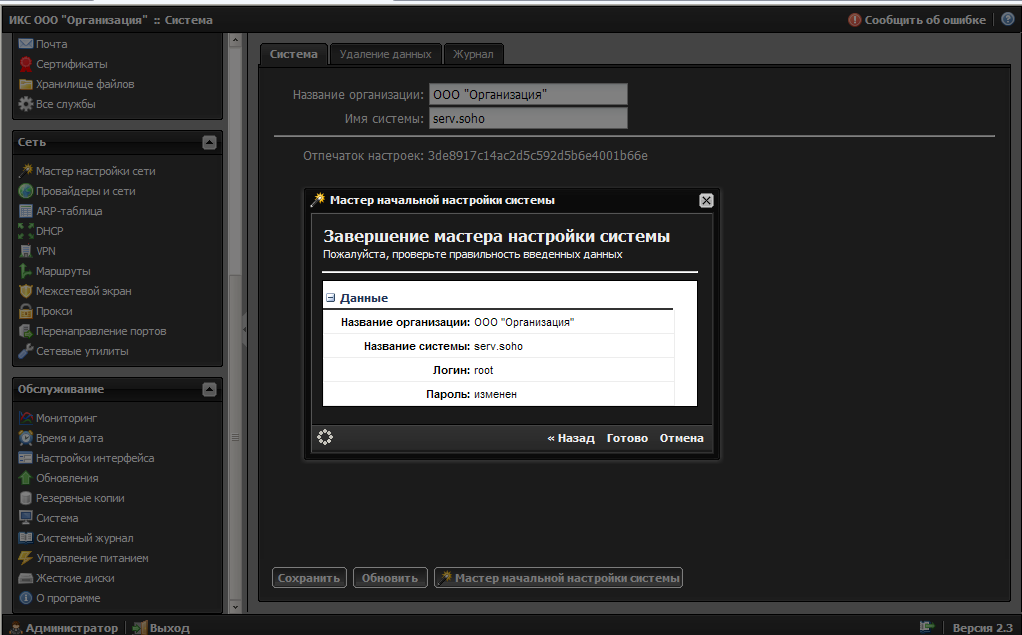Click the Обновить button
This screenshot has height=635, width=1022.
(390, 578)
